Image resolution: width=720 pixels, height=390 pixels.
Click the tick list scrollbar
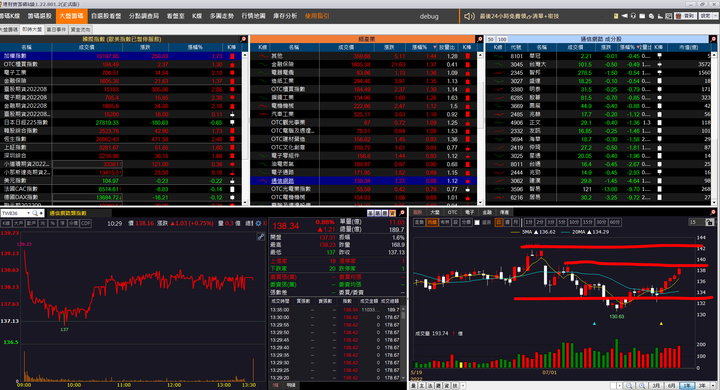coord(403,342)
